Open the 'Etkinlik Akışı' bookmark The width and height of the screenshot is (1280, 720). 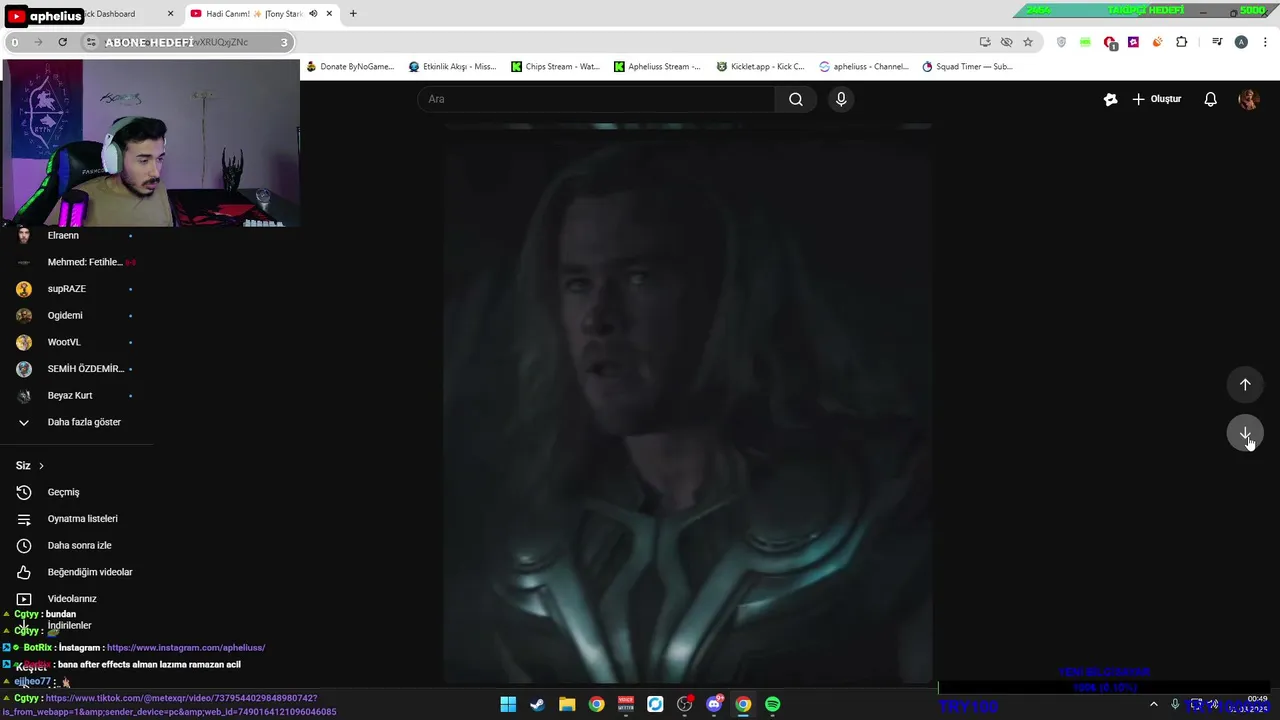click(x=452, y=67)
